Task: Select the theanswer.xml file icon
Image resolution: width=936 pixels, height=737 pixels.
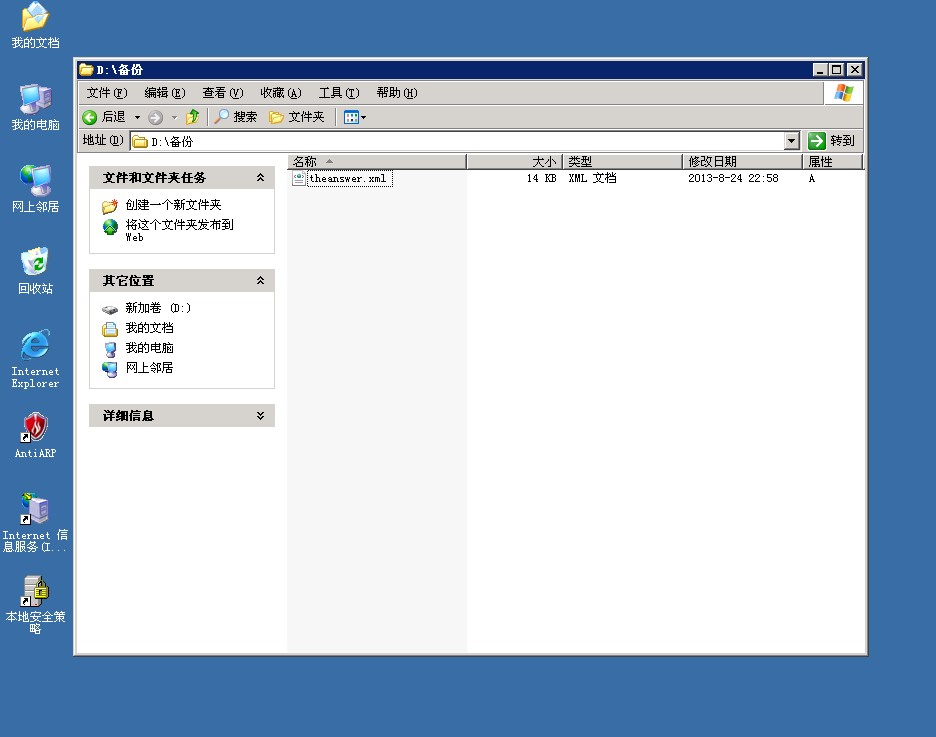Action: pos(298,178)
